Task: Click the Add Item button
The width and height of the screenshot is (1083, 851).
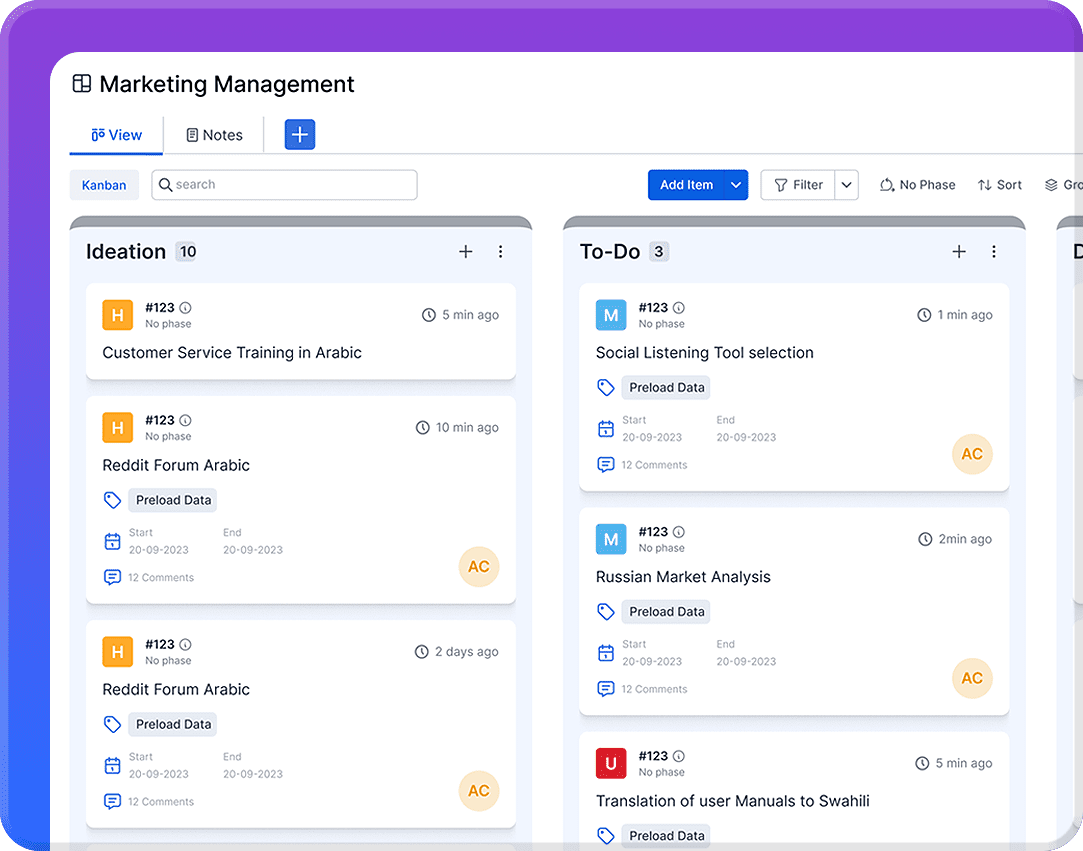Action: 686,184
